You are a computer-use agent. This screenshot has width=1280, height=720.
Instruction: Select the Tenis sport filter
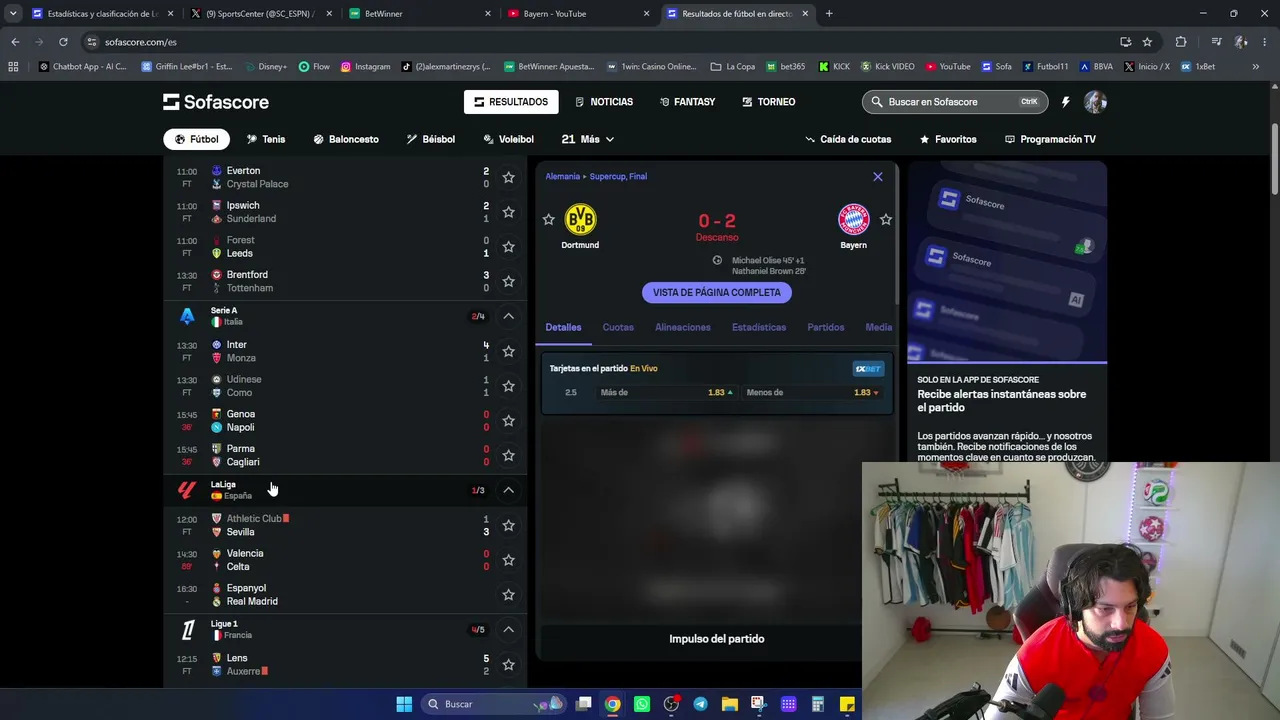click(x=266, y=139)
